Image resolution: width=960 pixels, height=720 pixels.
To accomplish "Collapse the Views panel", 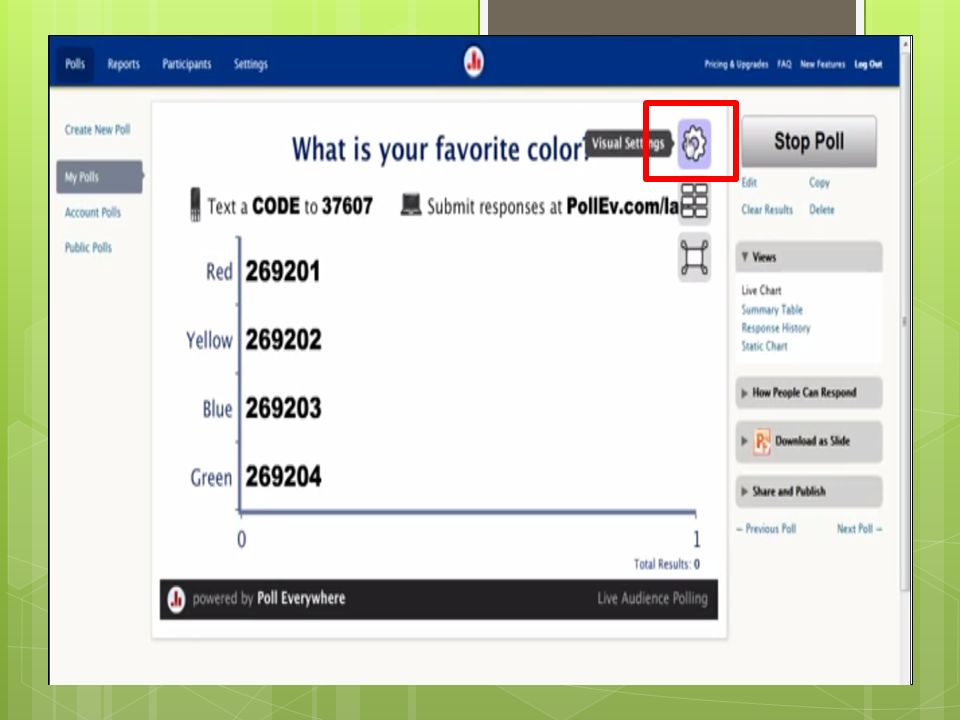I will coord(809,257).
